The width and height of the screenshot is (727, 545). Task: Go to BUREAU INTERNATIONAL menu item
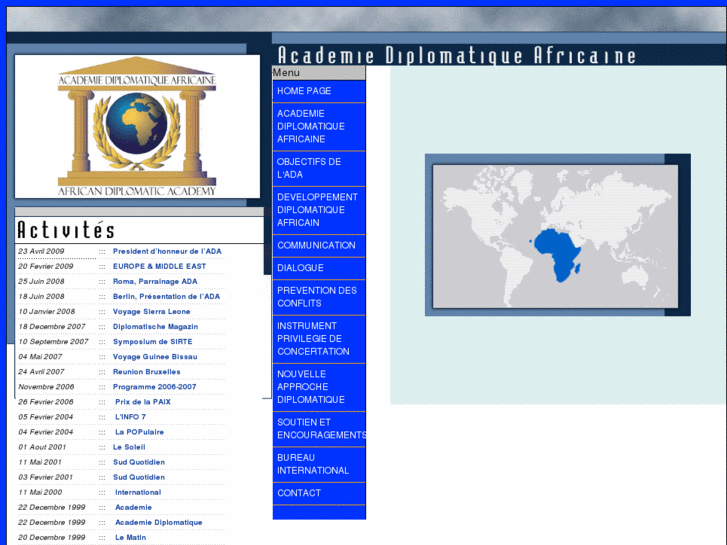coord(319,464)
